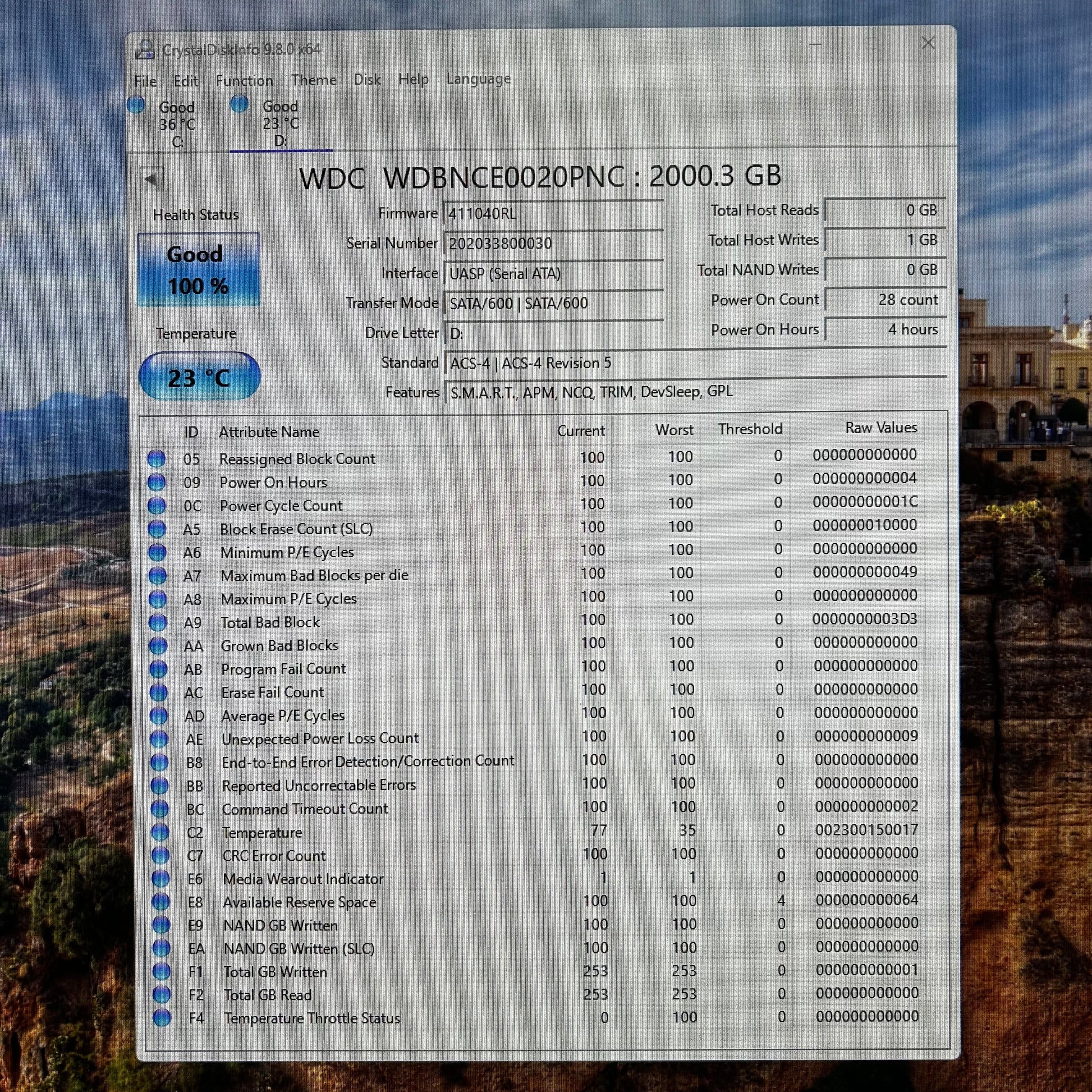Close the CrystalDiskInfo window
Viewport: 1092px width, 1092px height.
pyautogui.click(x=928, y=43)
